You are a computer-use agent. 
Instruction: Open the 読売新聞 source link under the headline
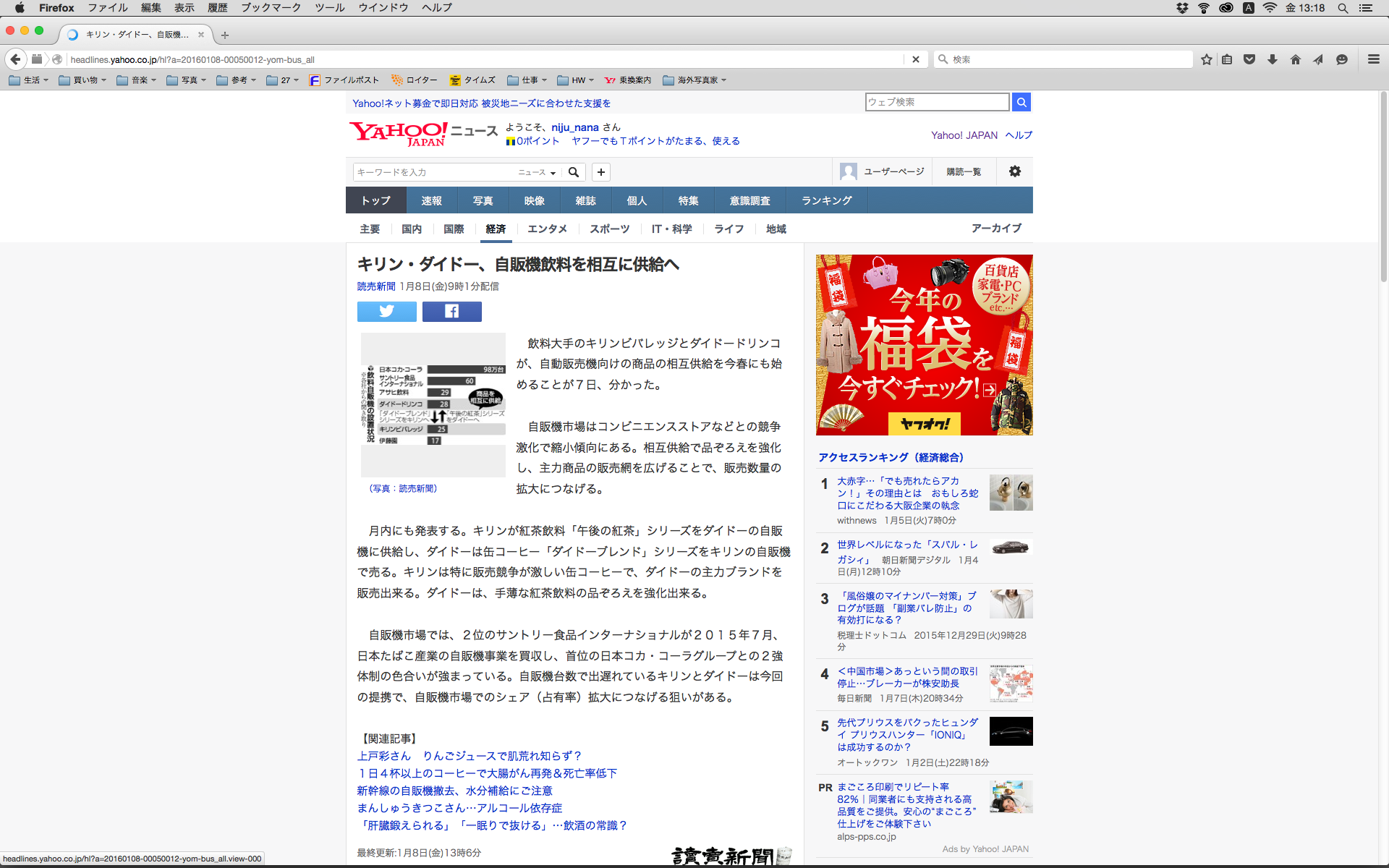[x=376, y=286]
